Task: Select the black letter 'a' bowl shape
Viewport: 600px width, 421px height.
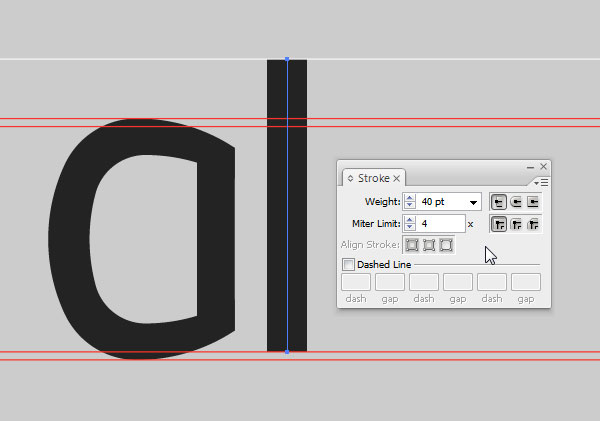Action: tap(69, 237)
